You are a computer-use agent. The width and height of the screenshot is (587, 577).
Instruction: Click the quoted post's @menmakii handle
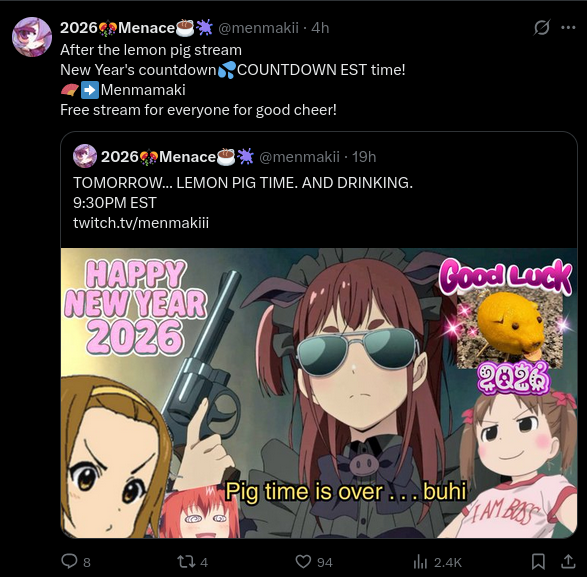tap(299, 157)
